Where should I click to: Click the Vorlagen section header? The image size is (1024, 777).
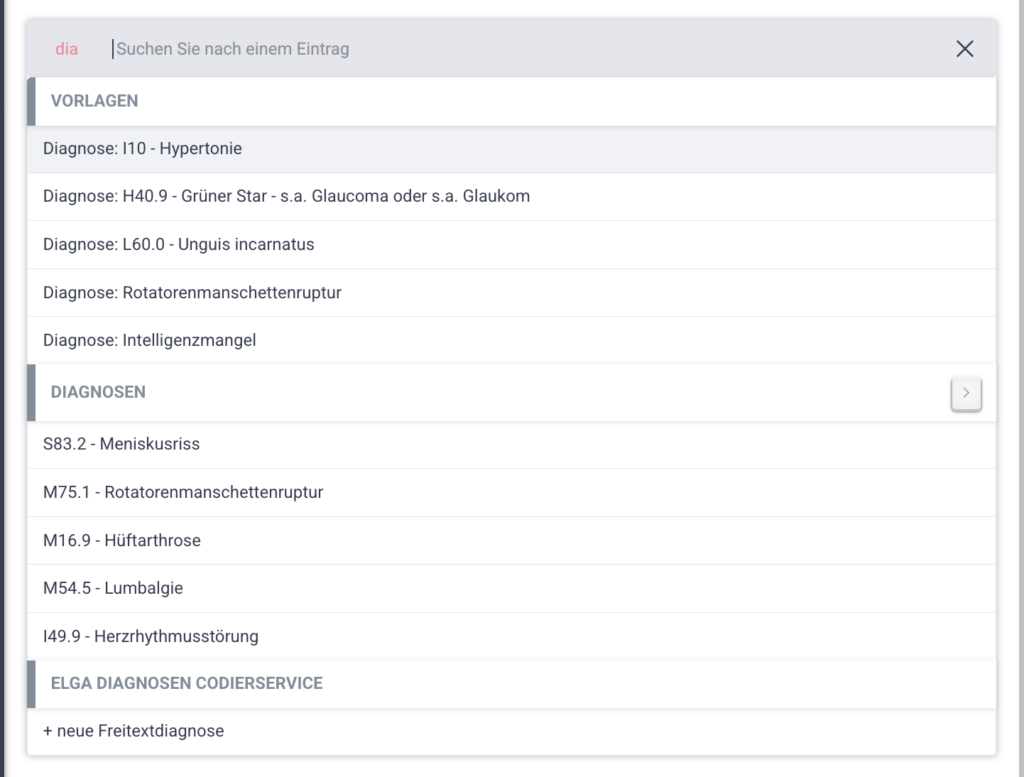click(x=94, y=101)
